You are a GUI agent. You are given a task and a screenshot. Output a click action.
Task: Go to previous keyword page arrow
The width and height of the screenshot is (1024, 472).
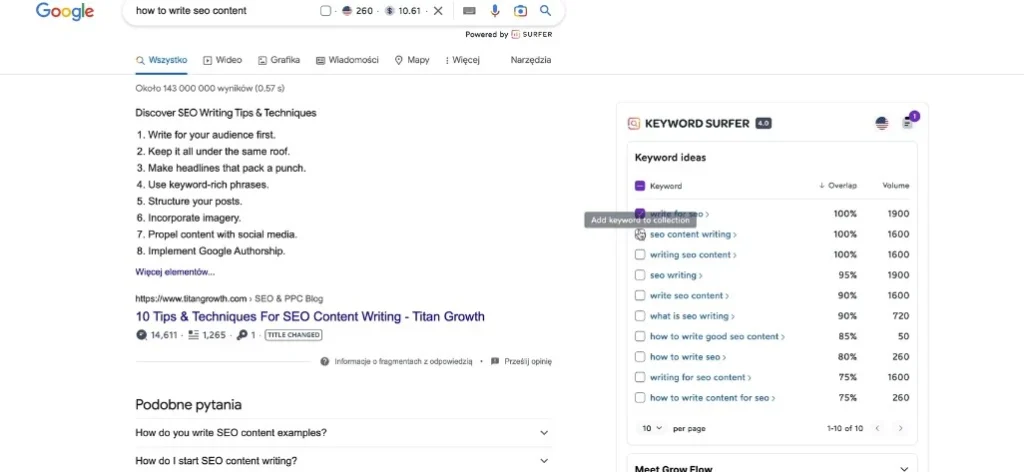(x=877, y=428)
